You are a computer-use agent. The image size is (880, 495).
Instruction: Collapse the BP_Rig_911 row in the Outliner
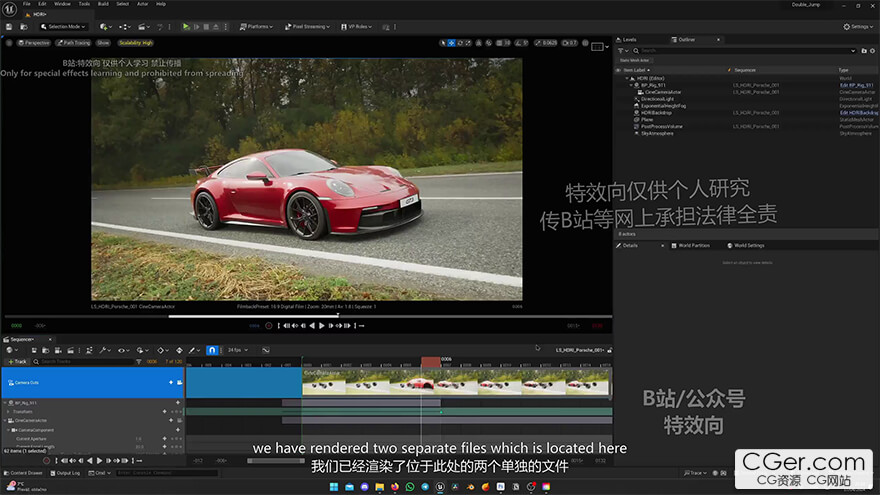pyautogui.click(x=631, y=85)
